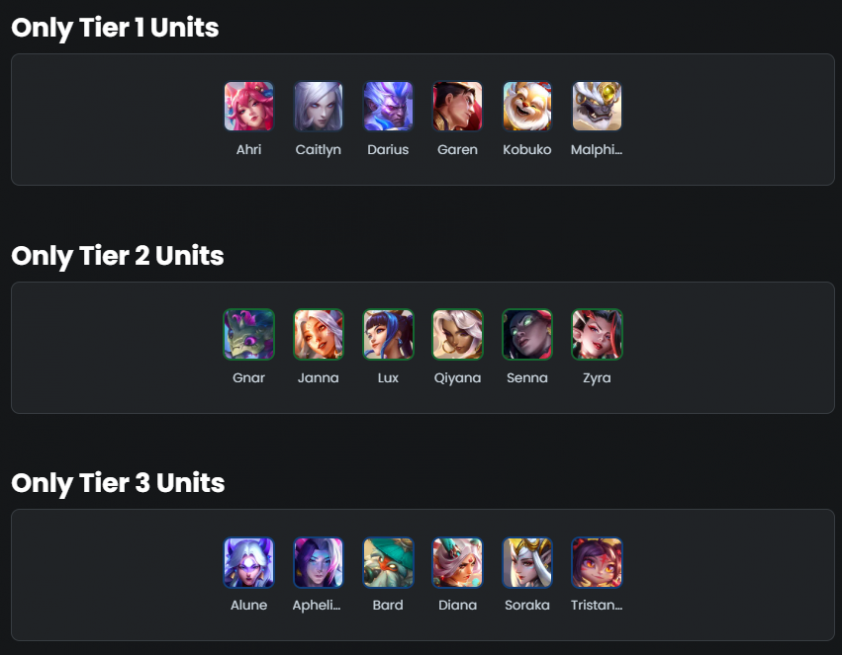The image size is (842, 655).
Task: Choose the Qiyana champion portrait
Action: pyautogui.click(x=458, y=334)
